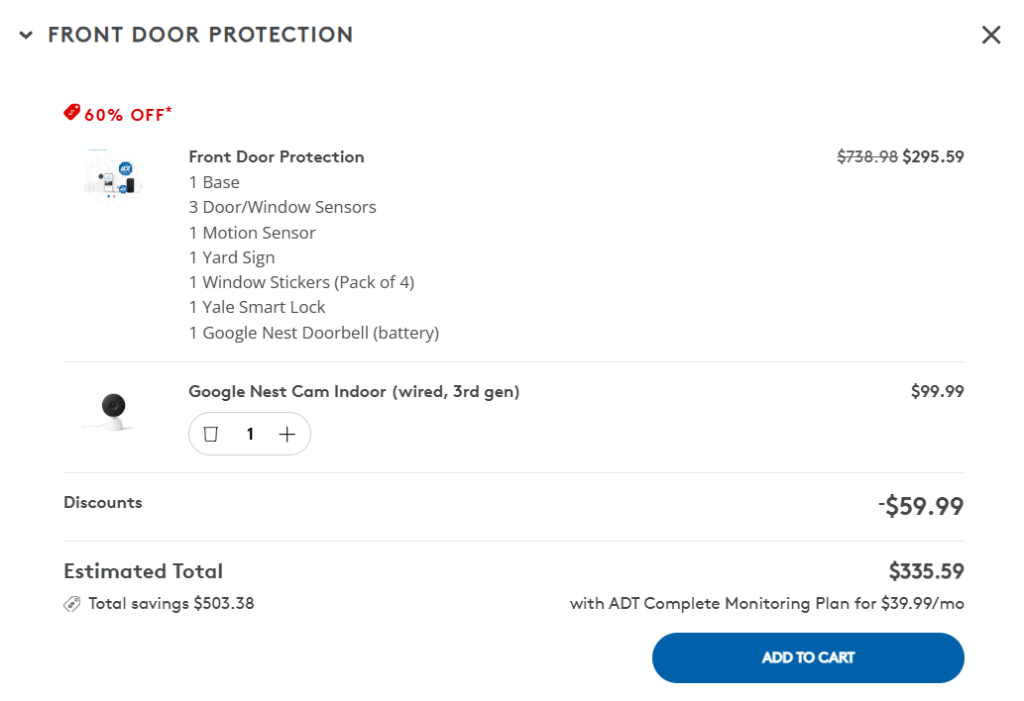
Task: Click the FRONT DOOR PROTECTION header text
Action: (x=200, y=35)
